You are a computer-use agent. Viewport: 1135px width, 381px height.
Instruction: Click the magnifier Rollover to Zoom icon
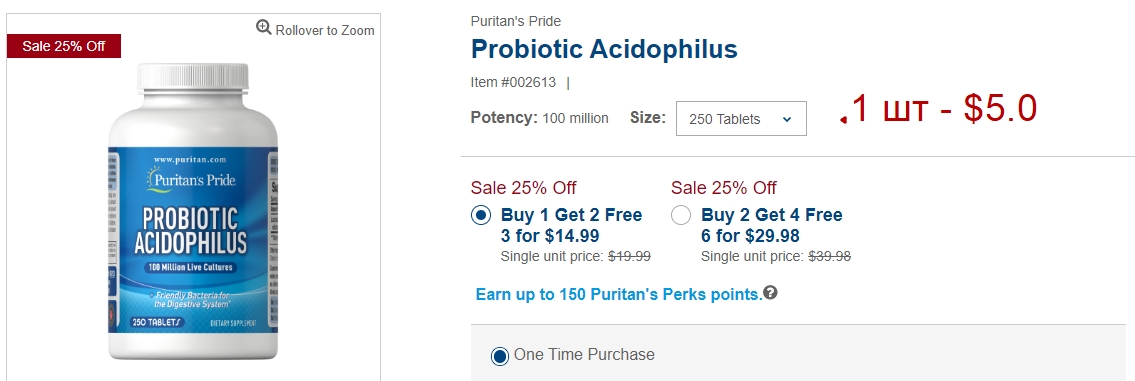264,28
